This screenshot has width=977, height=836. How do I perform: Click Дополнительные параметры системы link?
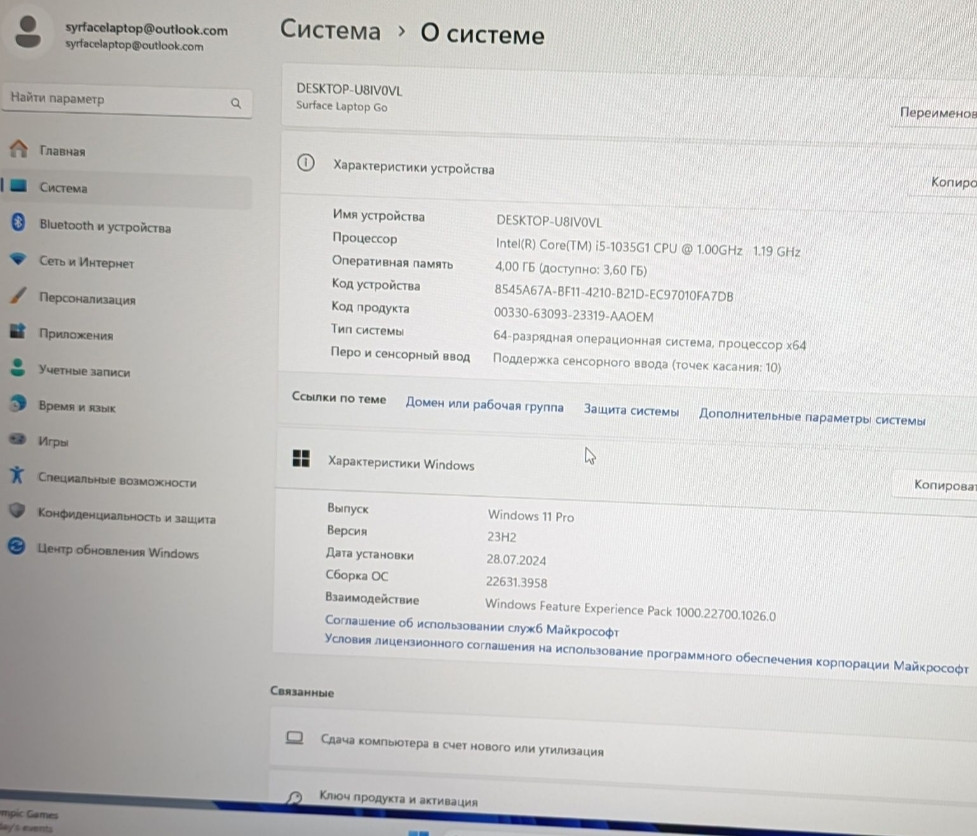click(x=812, y=419)
